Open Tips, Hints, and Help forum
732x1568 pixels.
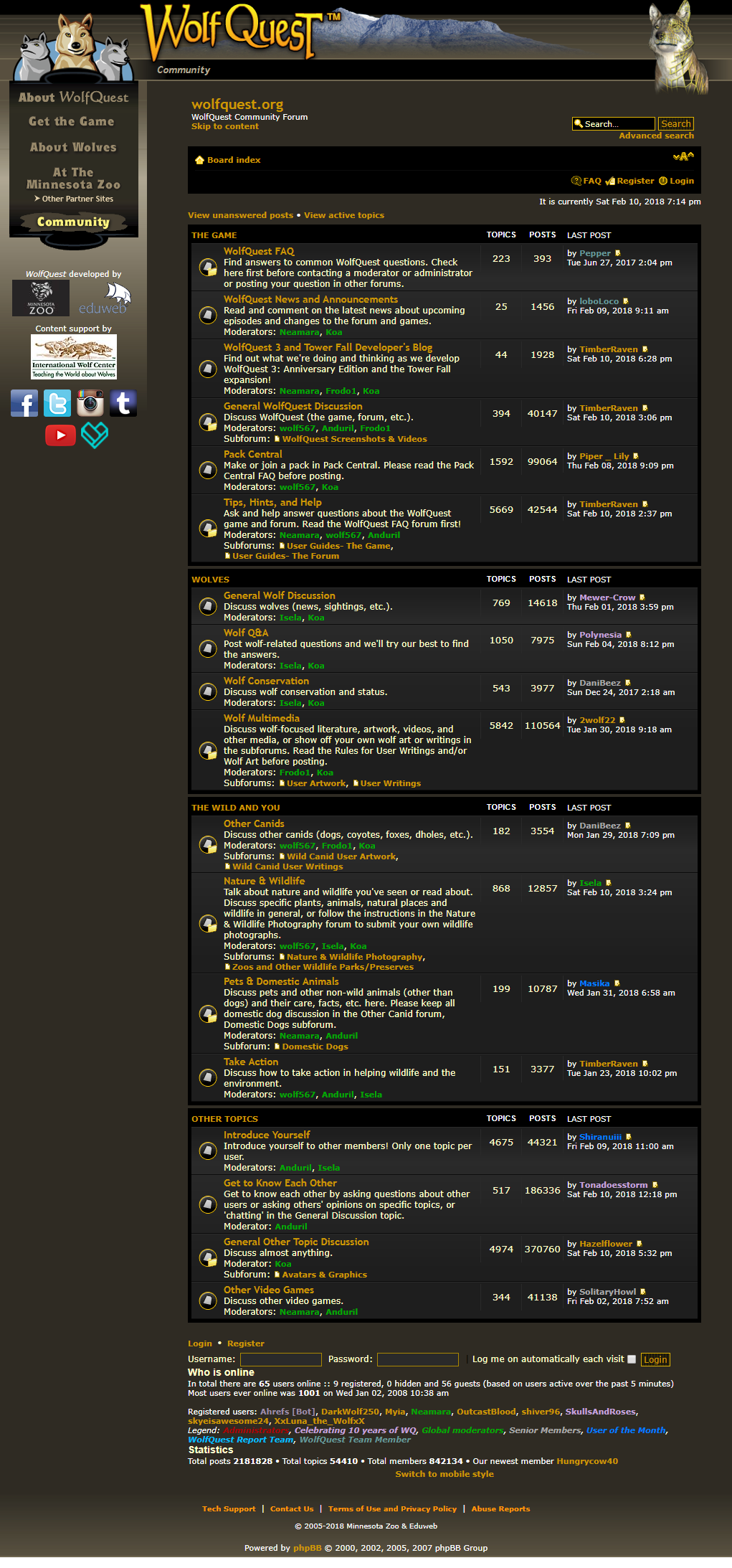(272, 502)
